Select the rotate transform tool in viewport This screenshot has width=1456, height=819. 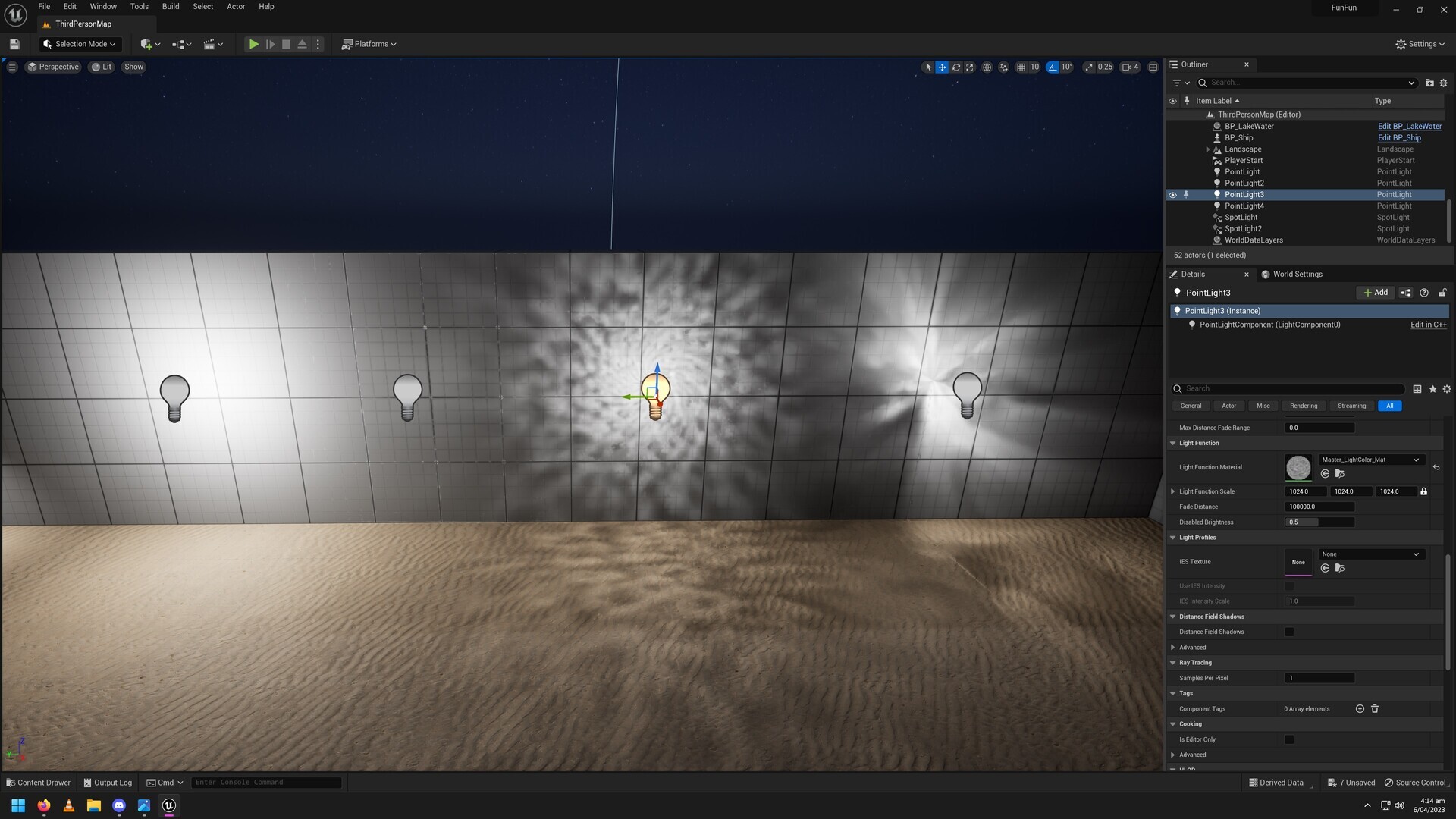tap(955, 67)
